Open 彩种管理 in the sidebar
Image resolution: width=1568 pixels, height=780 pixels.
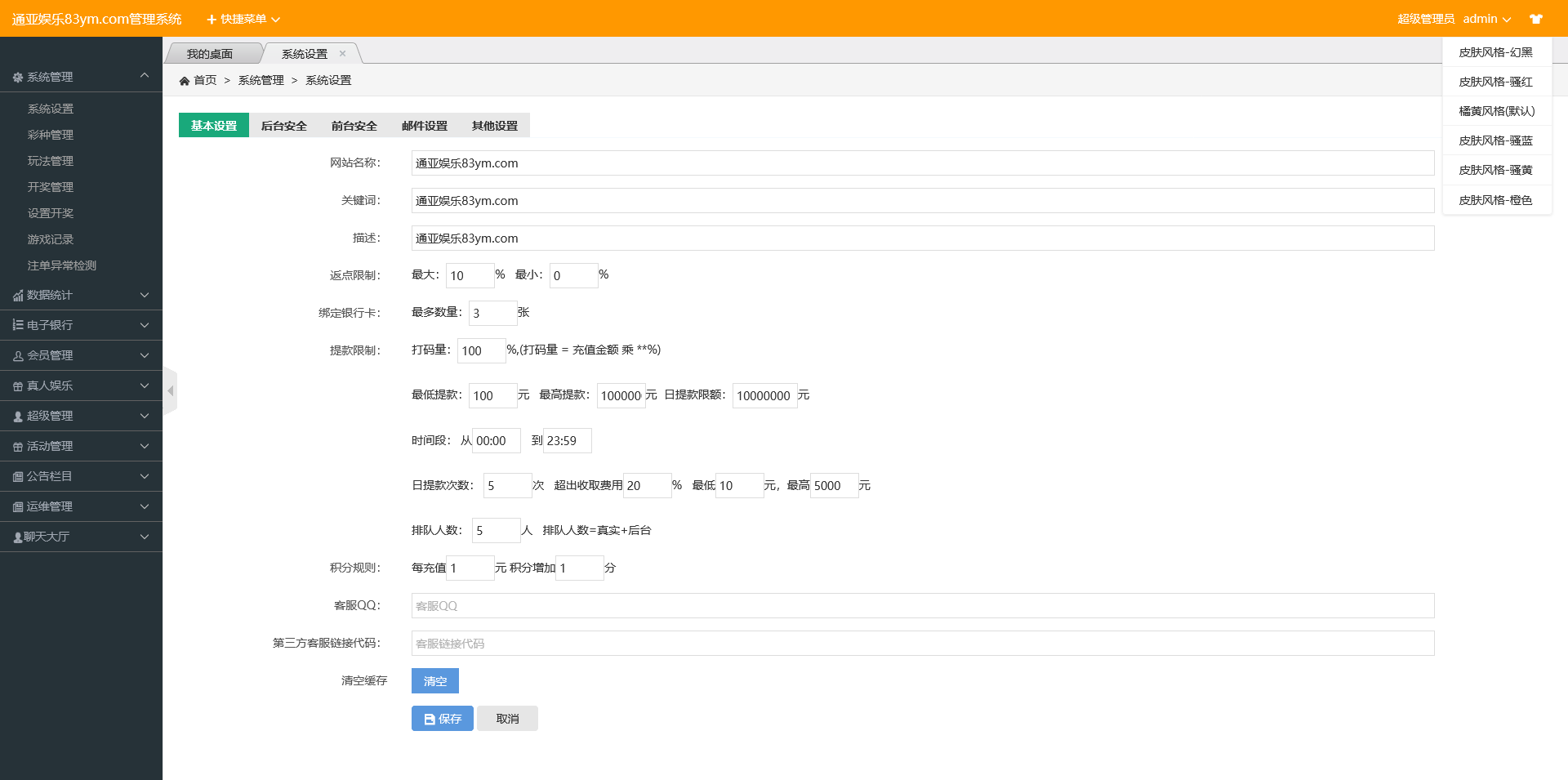tap(51, 135)
